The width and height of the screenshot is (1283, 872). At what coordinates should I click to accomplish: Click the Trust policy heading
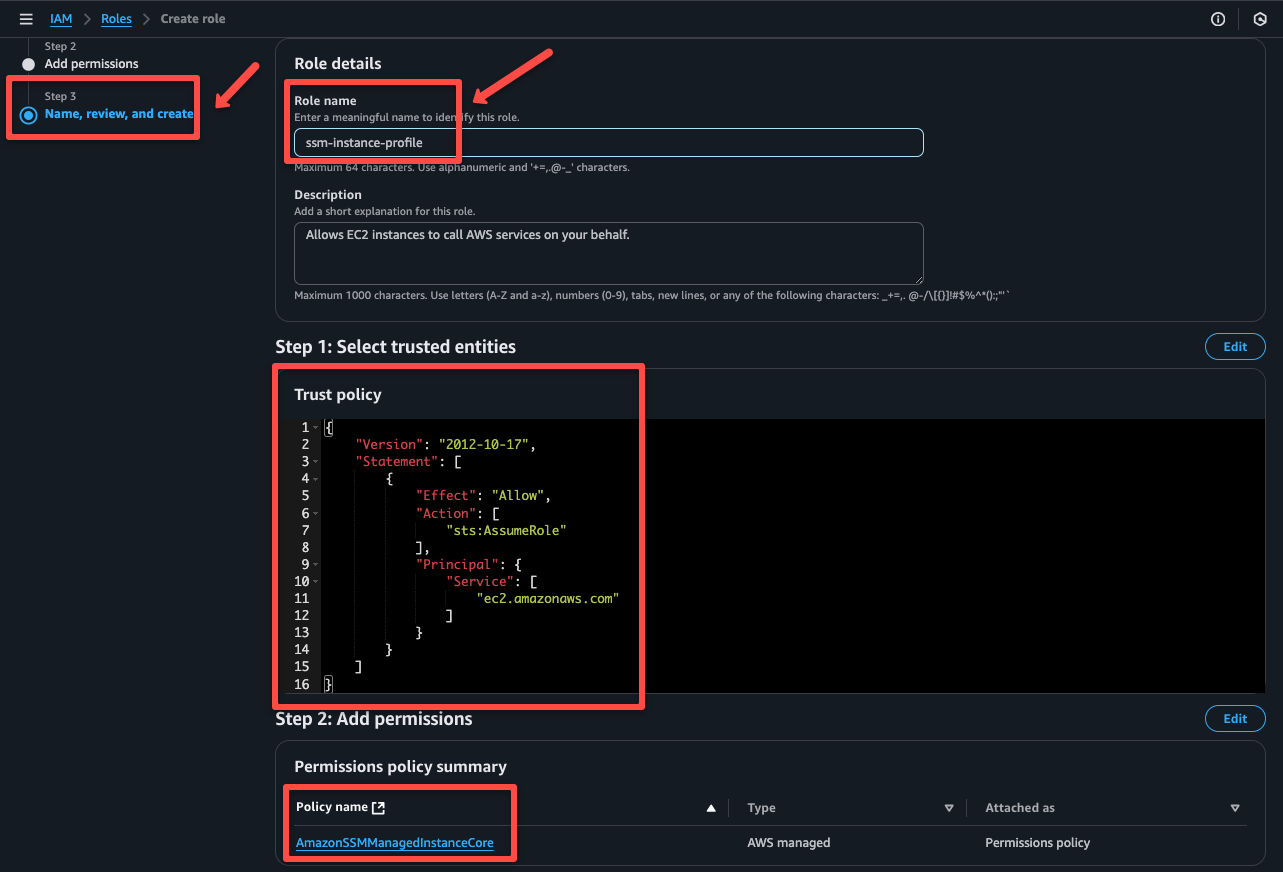pyautogui.click(x=338, y=395)
